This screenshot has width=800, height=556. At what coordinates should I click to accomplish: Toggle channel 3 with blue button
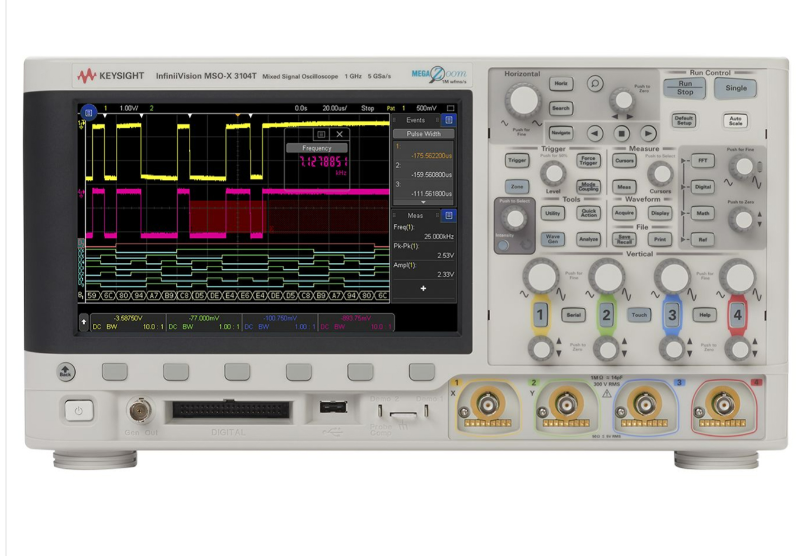click(672, 315)
